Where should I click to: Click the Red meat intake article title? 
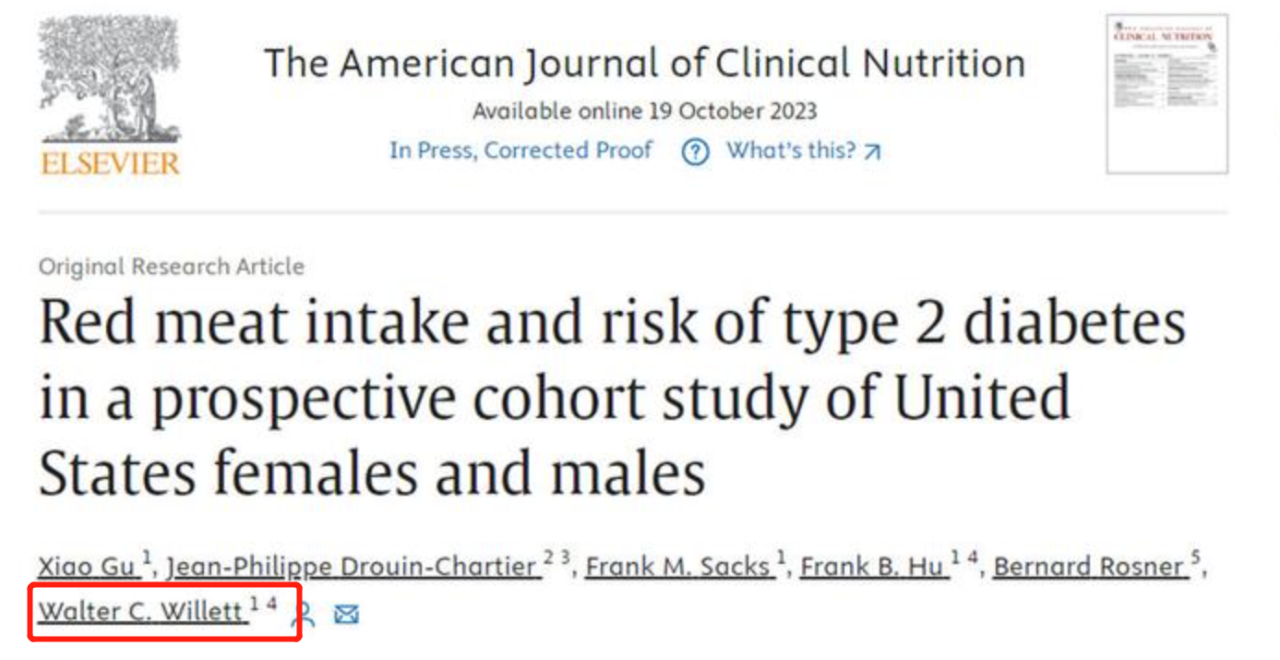[612, 398]
